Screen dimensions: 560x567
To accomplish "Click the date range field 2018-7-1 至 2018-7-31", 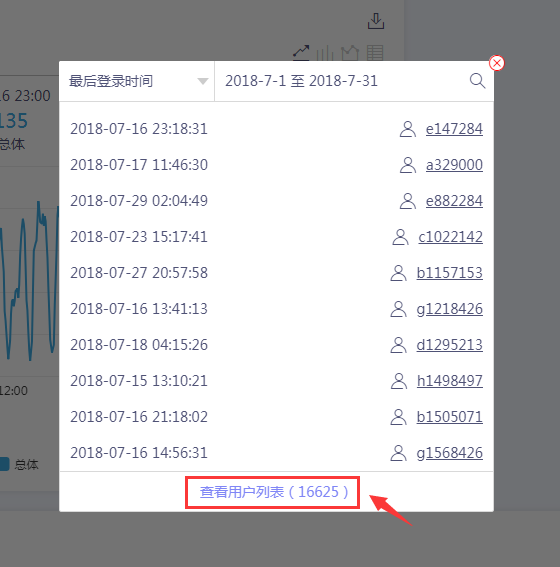I will click(x=342, y=81).
